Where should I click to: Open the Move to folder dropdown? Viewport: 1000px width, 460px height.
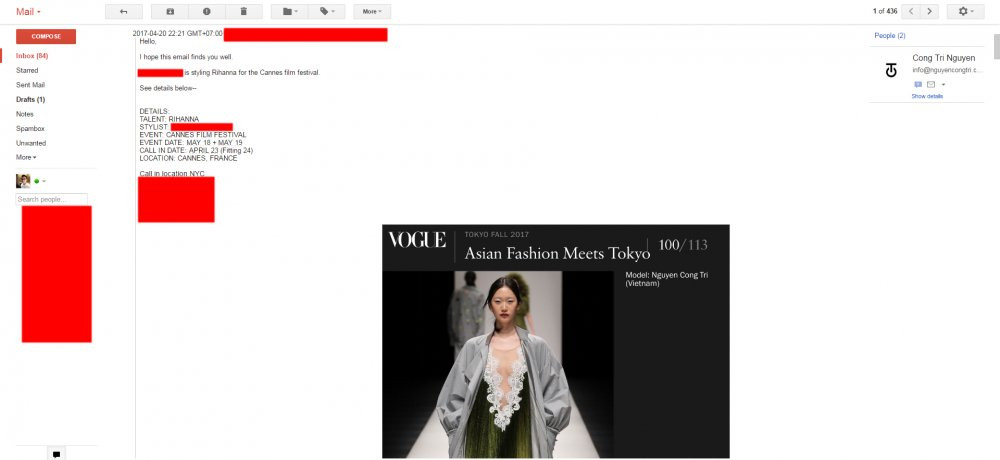(290, 11)
